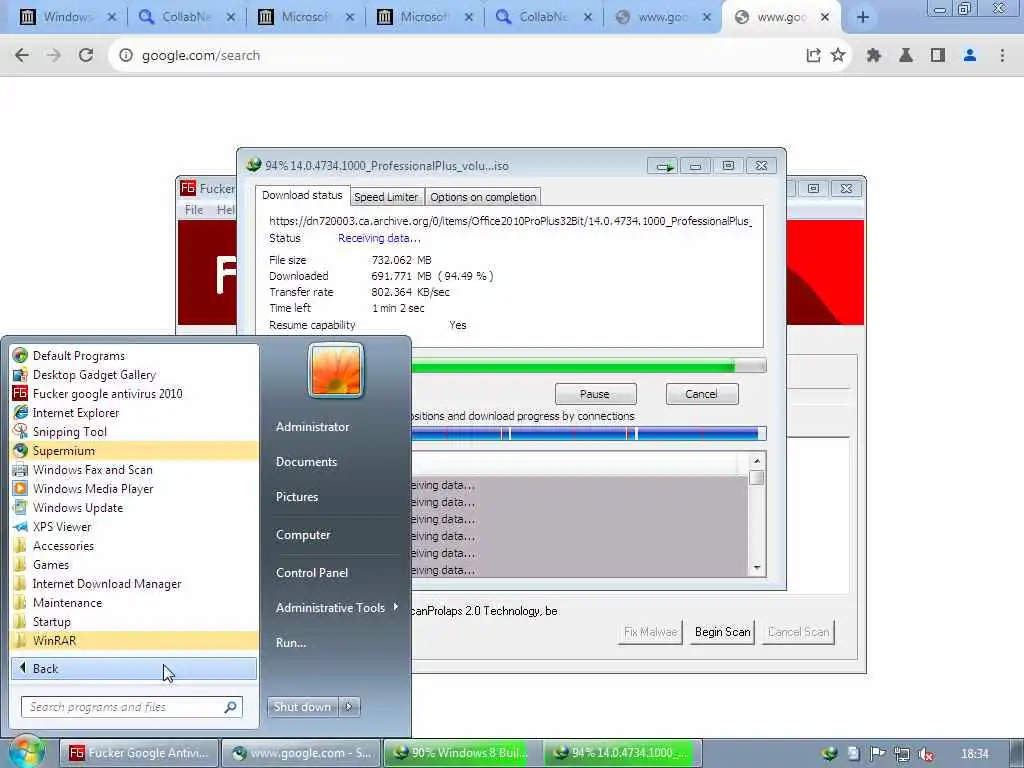Click muted volume tray icon
The width and height of the screenshot is (1024, 768).
click(926, 754)
